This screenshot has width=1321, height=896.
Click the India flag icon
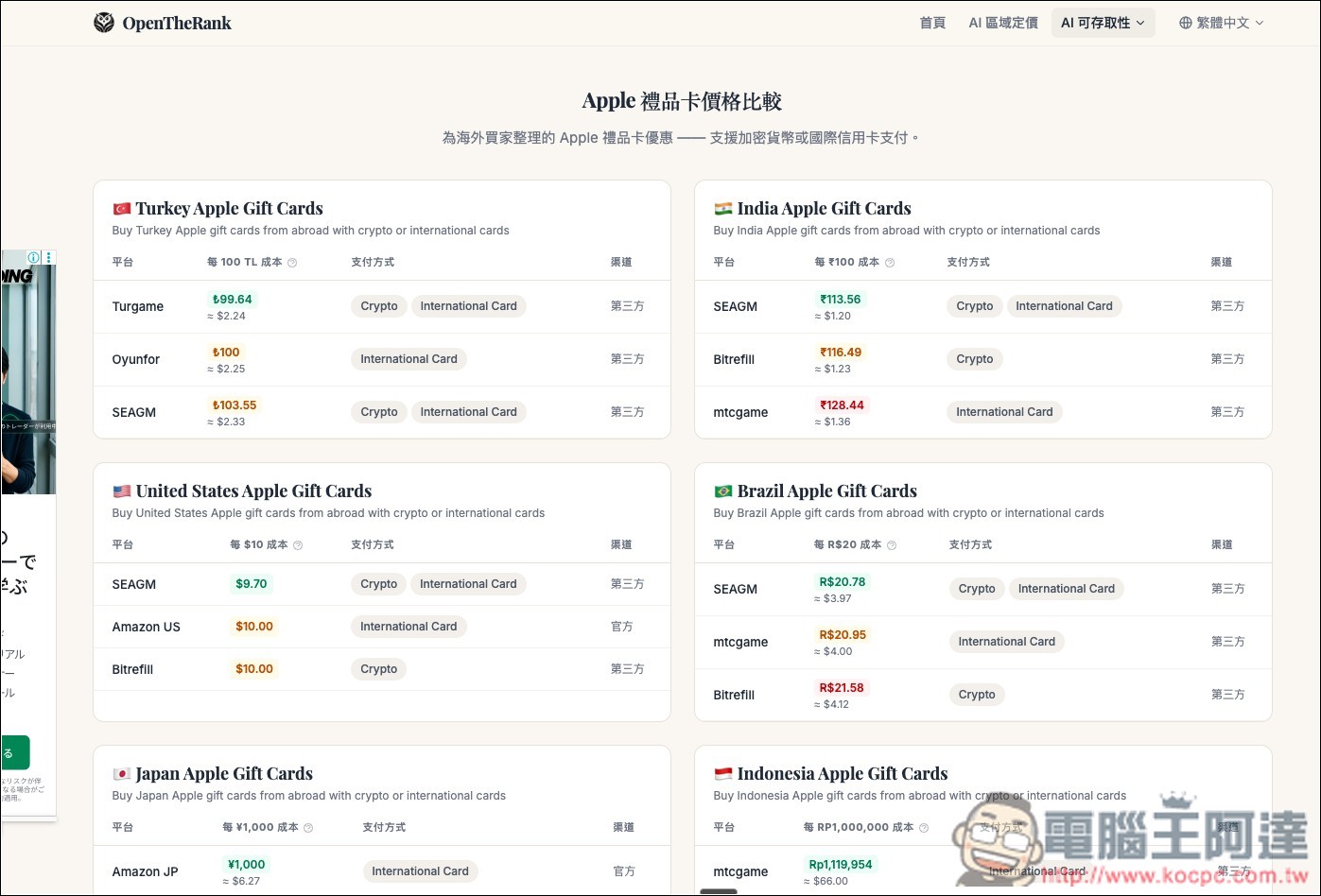point(722,209)
